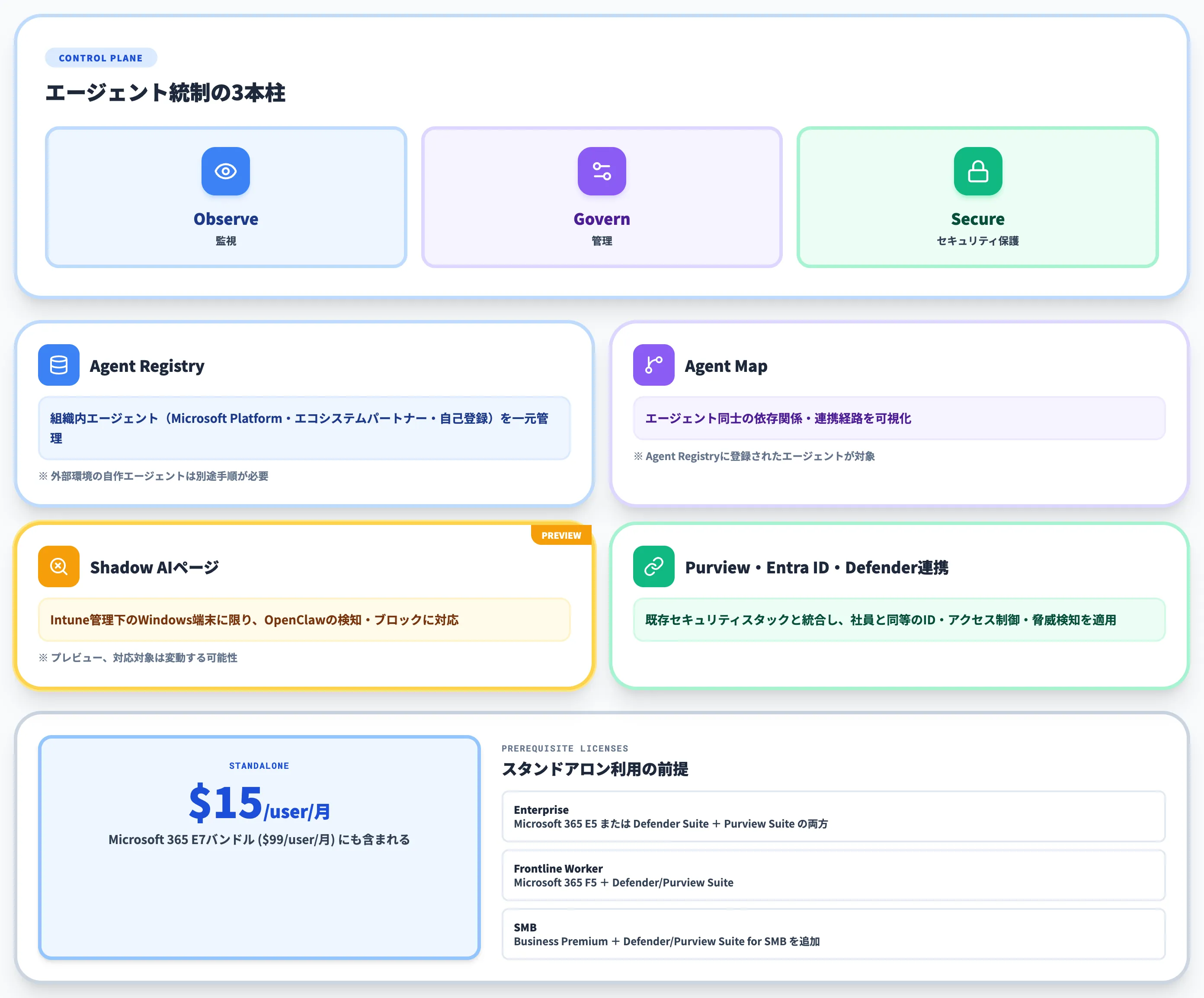Select the エージェント同士の依存関係 description box
Screen dimensions: 1204x998
(x=899, y=419)
